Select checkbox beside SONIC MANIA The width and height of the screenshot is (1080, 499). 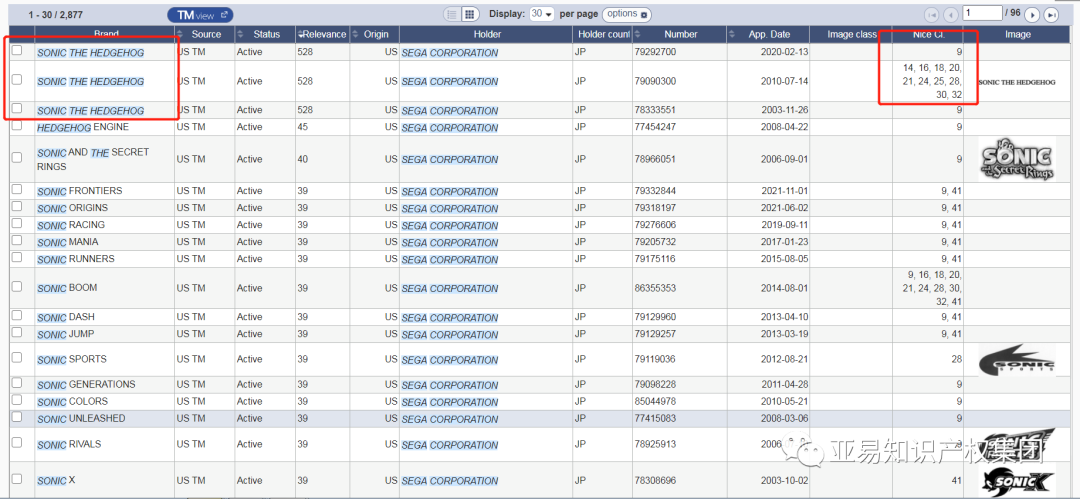(x=17, y=241)
